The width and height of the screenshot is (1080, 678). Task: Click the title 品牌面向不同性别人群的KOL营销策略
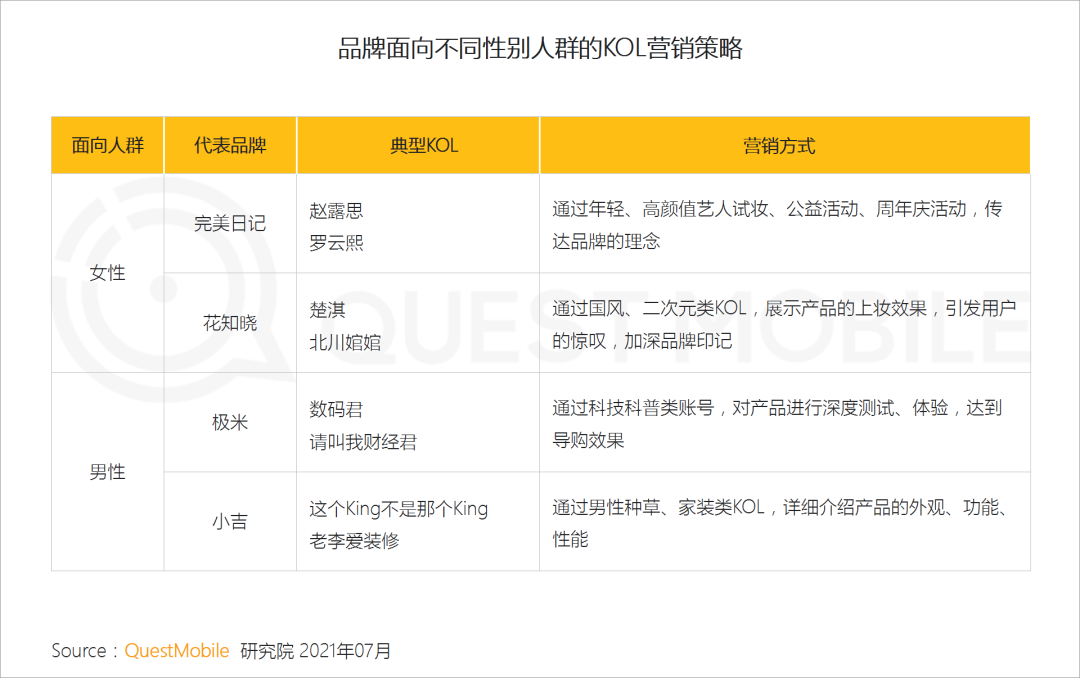point(540,48)
